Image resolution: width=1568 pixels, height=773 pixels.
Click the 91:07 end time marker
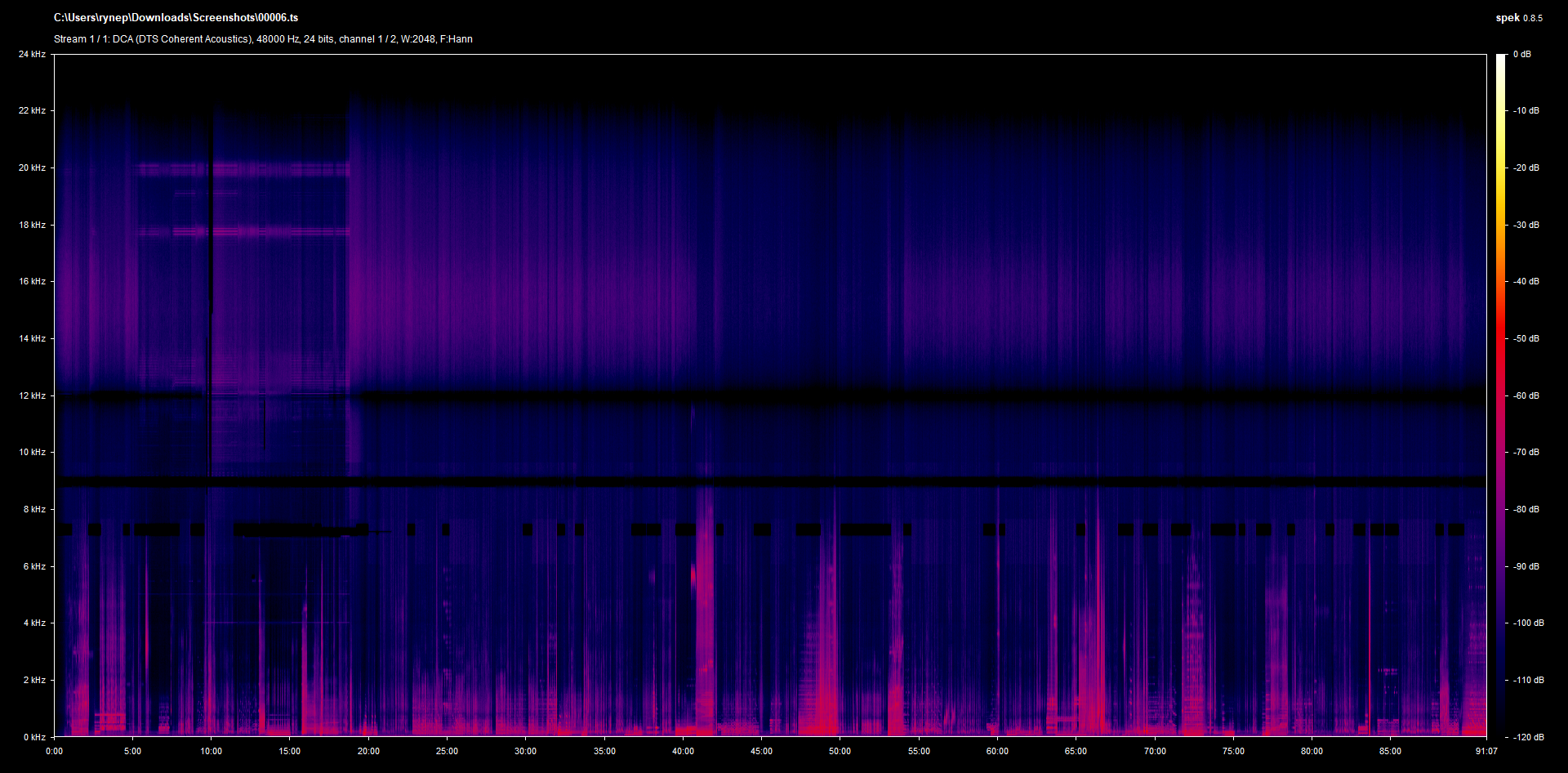[x=1486, y=752]
